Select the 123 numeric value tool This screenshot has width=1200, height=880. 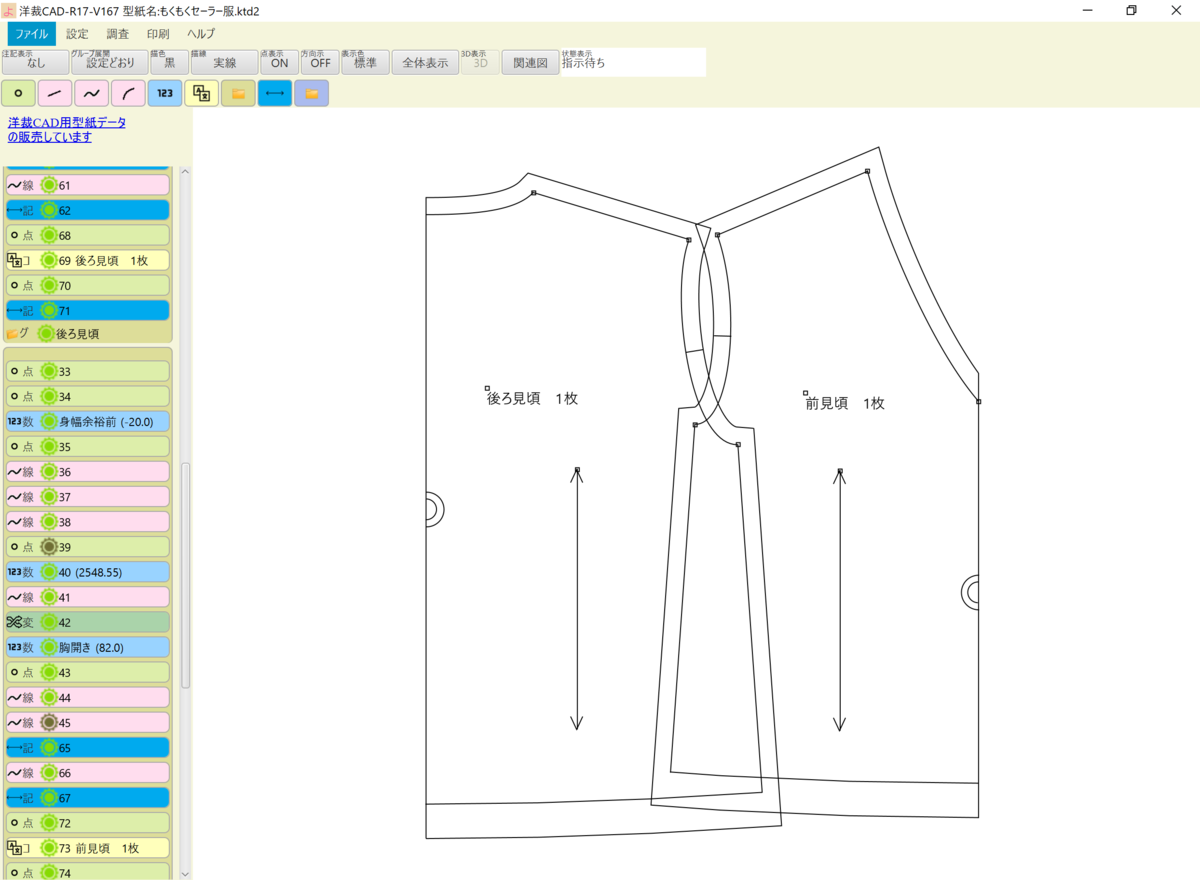coord(165,93)
